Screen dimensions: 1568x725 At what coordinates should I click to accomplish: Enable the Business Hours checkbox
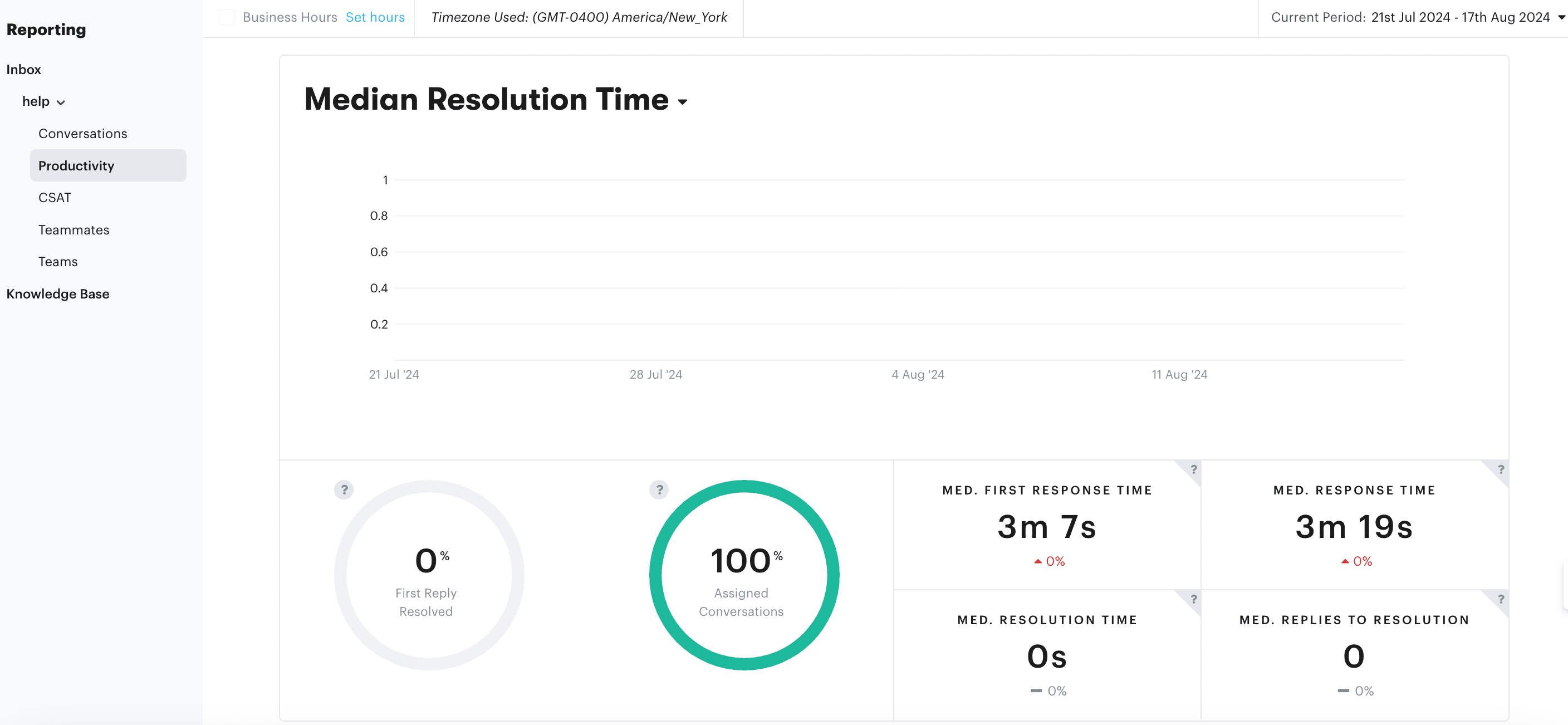(x=227, y=17)
